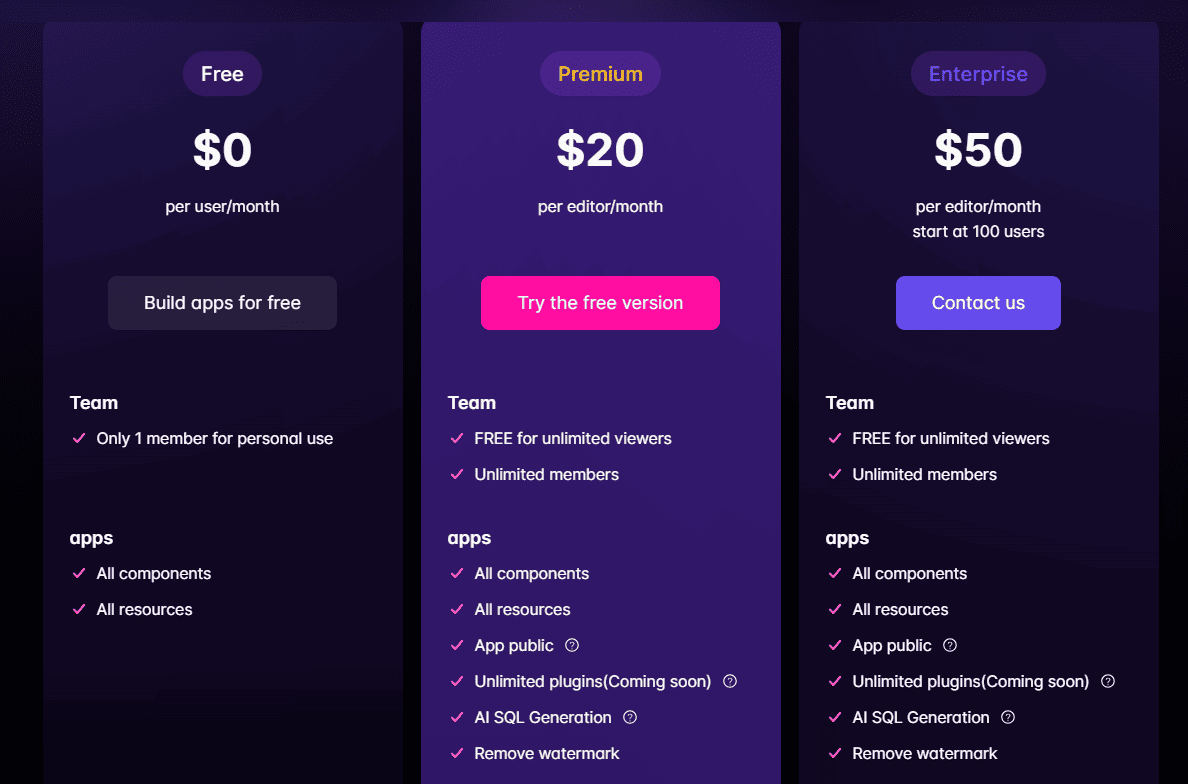Screen dimensions: 1188x784
Task: Open help icon beside Unlimited plugins in Premium
Action: [729, 681]
